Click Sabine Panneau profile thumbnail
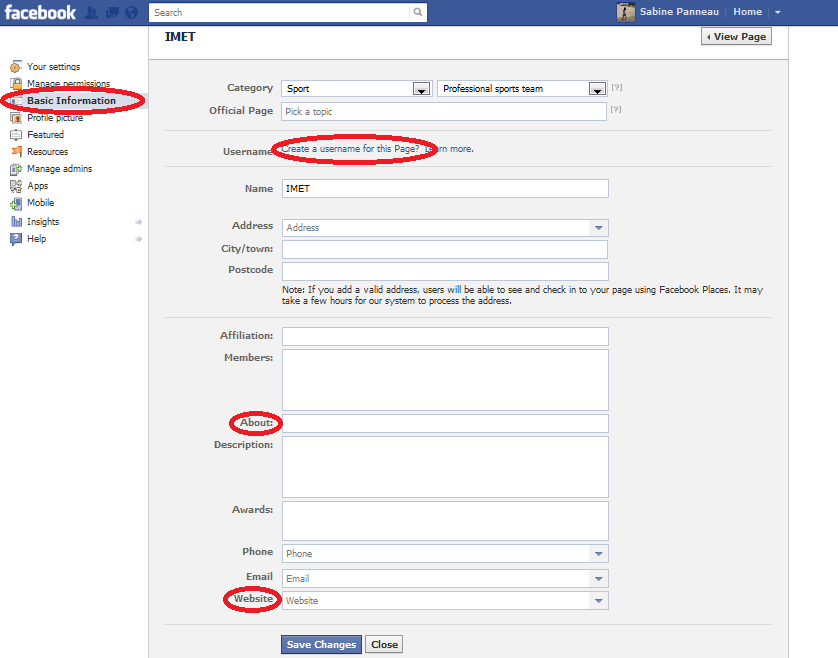The image size is (838, 658). click(625, 12)
